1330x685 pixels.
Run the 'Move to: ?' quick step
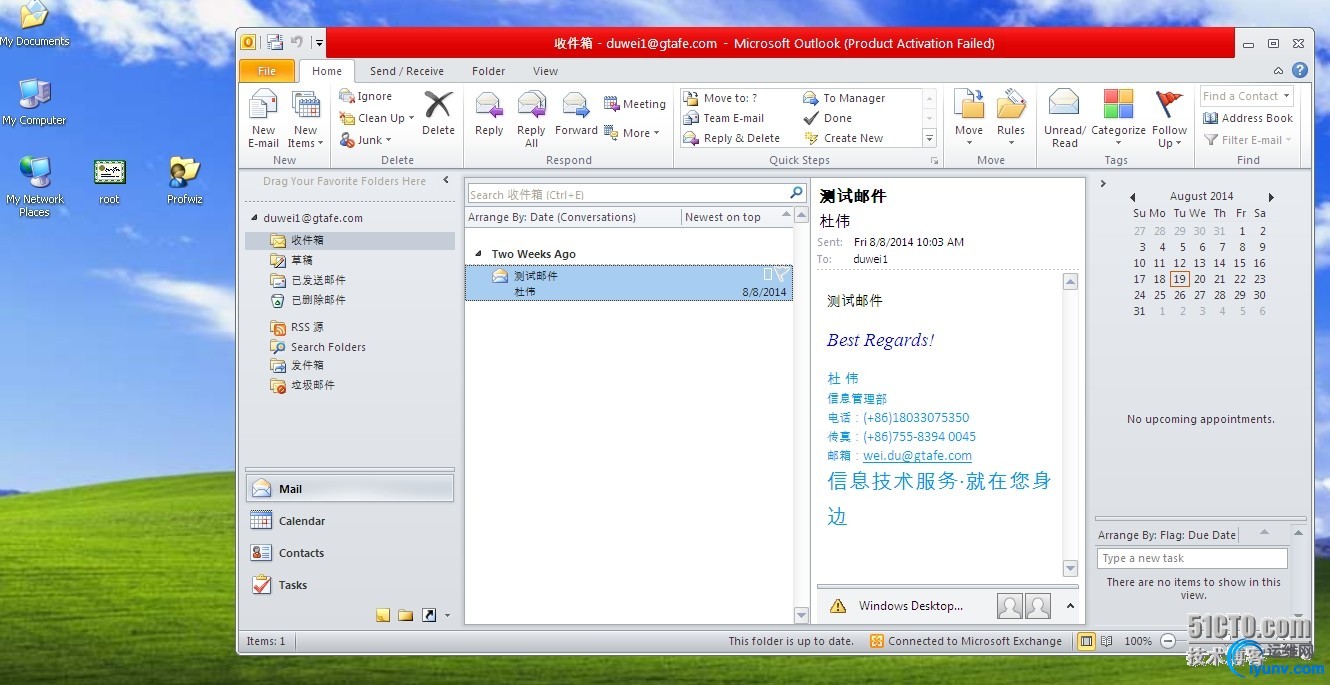click(x=720, y=98)
